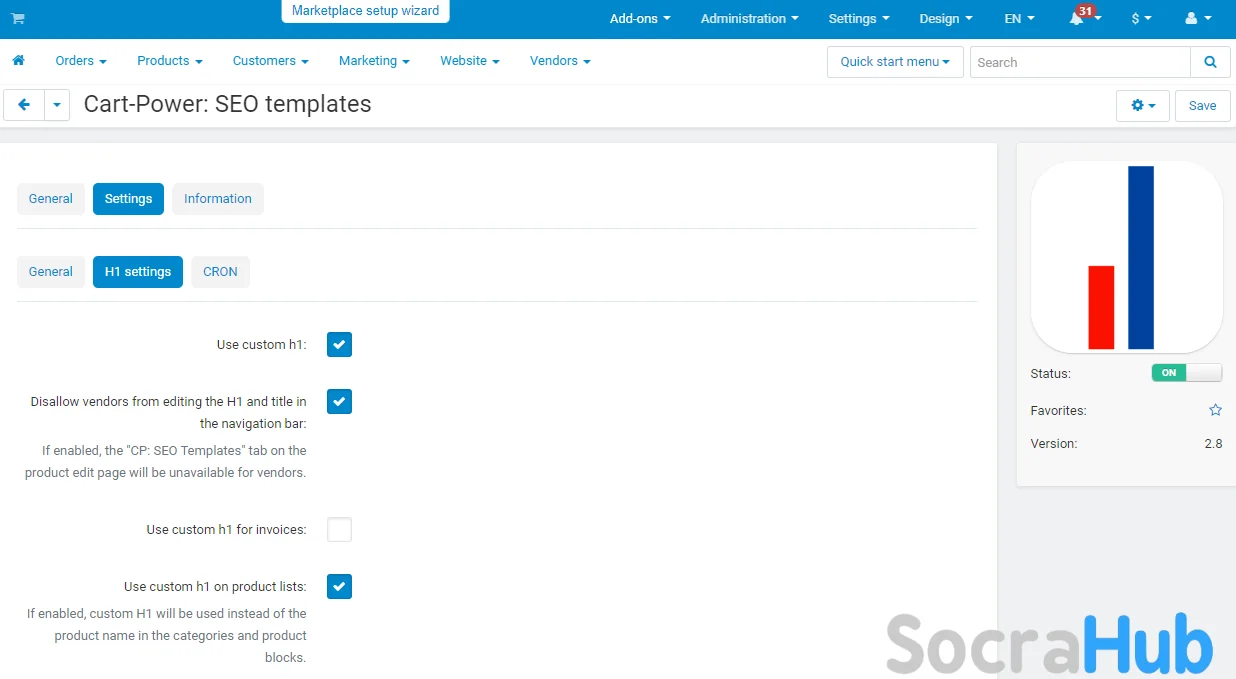Open the General settings sub-tab

tap(51, 272)
